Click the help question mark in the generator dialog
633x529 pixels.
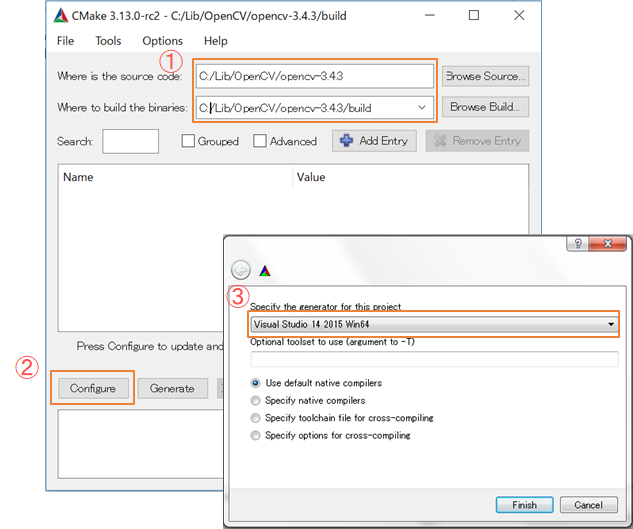(x=578, y=244)
